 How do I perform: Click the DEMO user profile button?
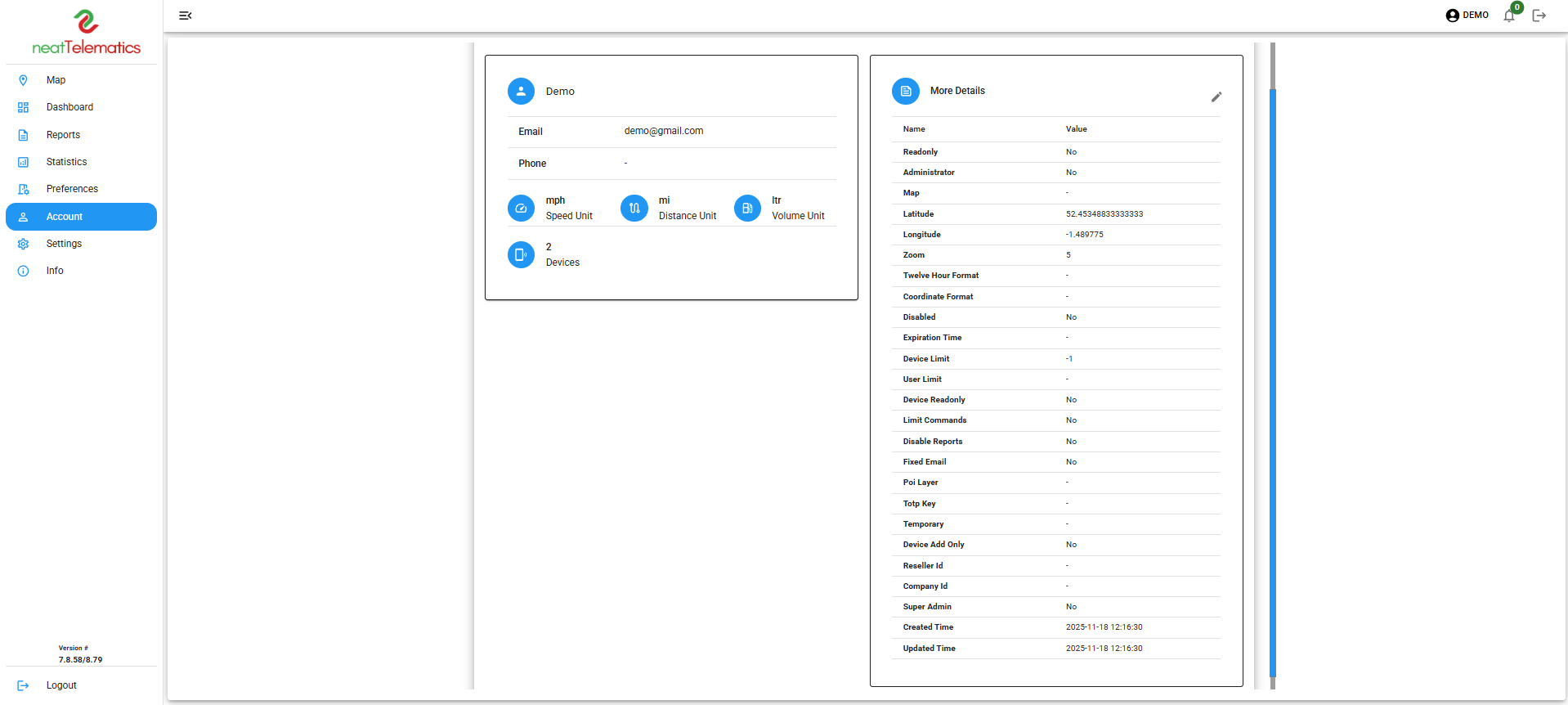1467,16
